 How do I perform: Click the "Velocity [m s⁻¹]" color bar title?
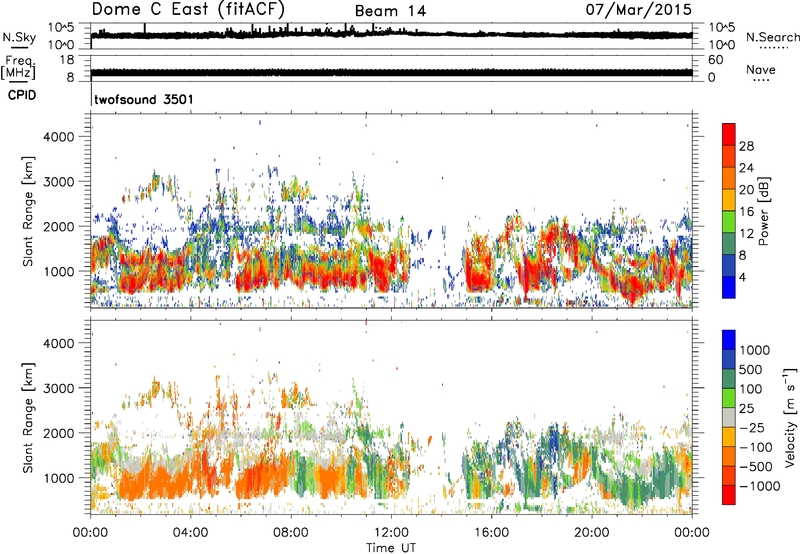coord(790,417)
